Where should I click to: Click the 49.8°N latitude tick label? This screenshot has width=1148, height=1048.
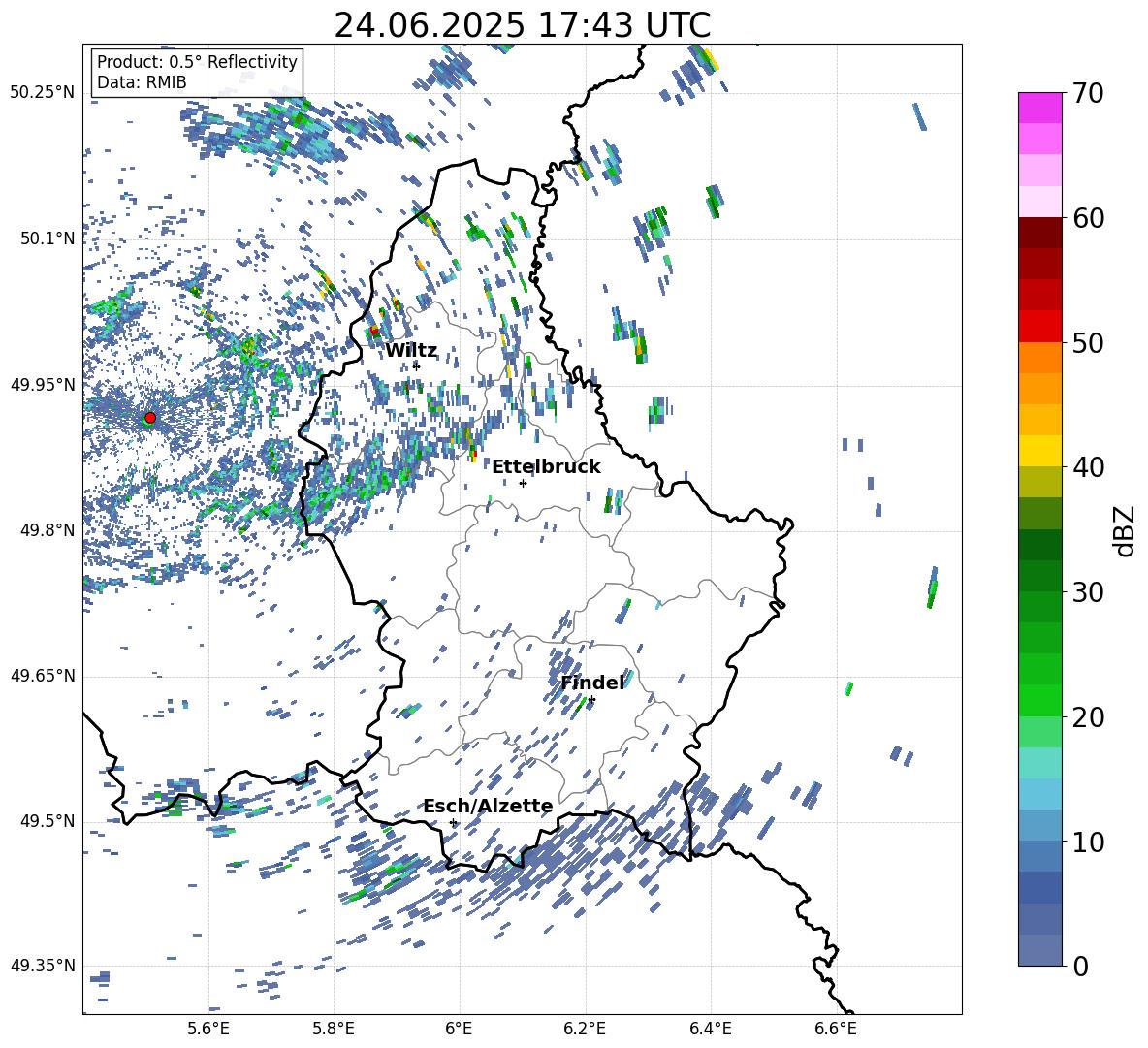(x=48, y=530)
